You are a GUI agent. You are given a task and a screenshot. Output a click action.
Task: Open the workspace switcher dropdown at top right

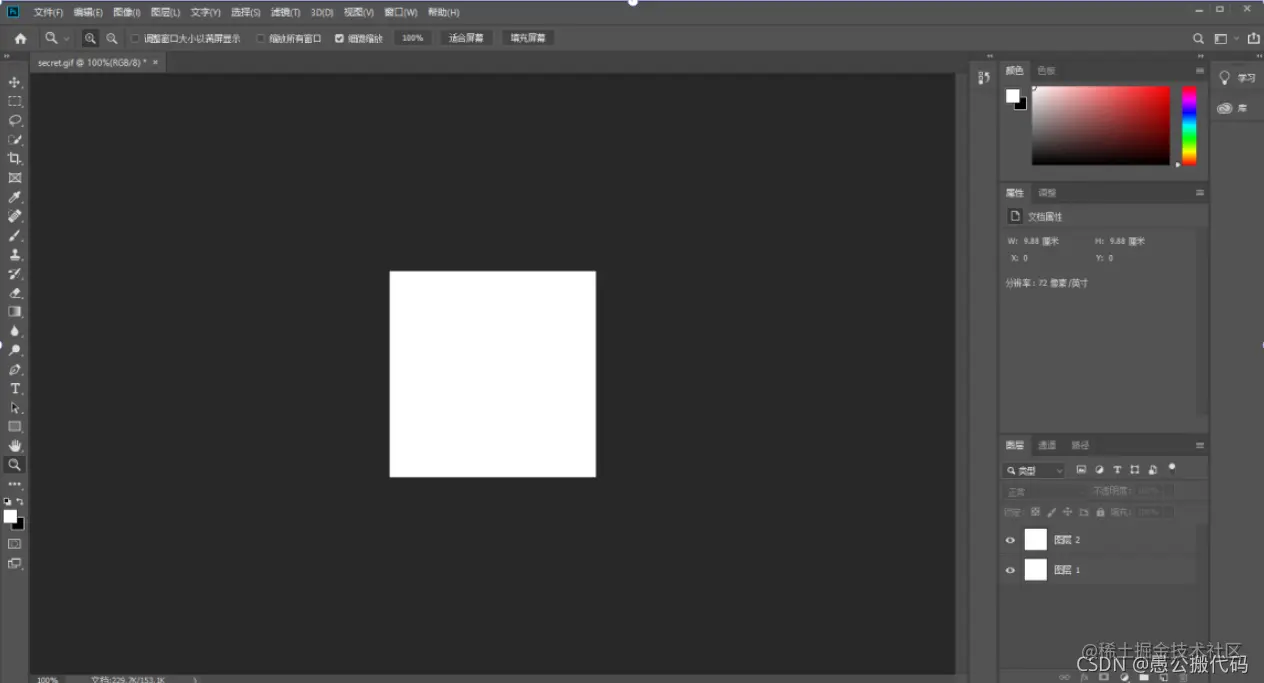click(1225, 38)
